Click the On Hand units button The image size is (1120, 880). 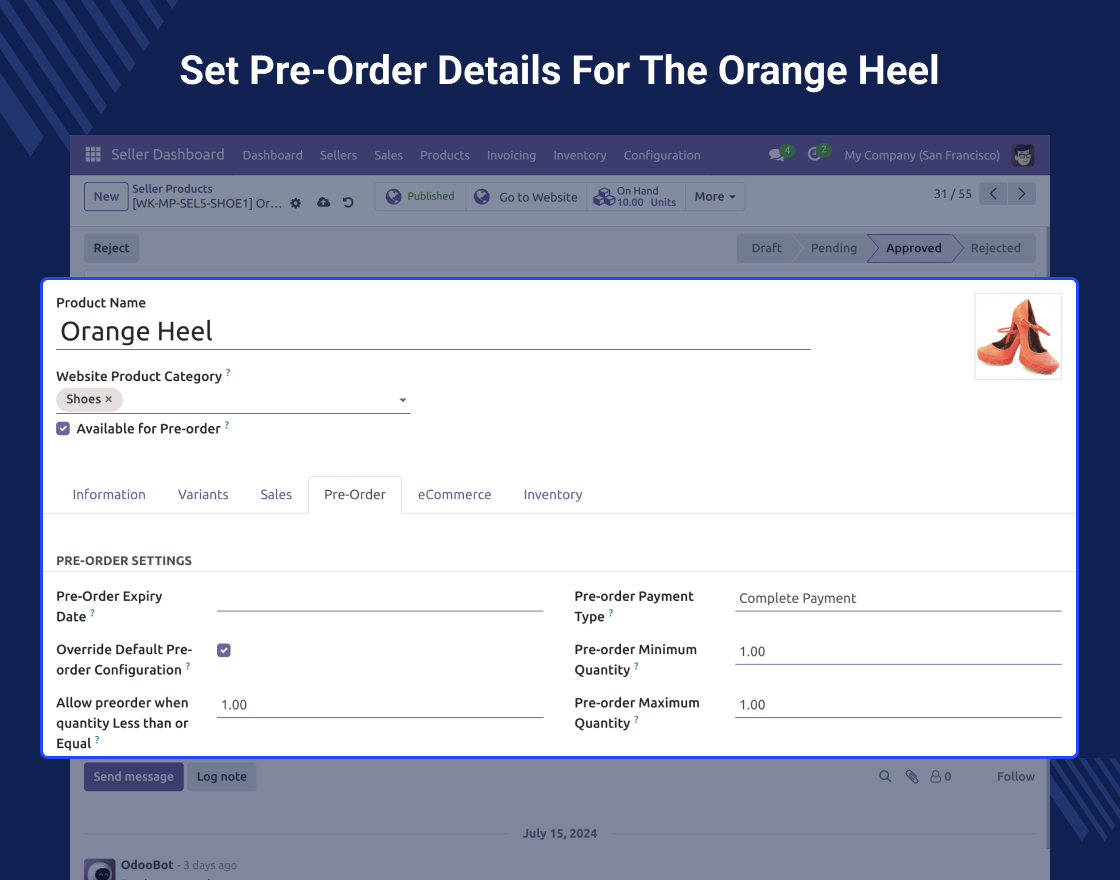click(x=636, y=196)
